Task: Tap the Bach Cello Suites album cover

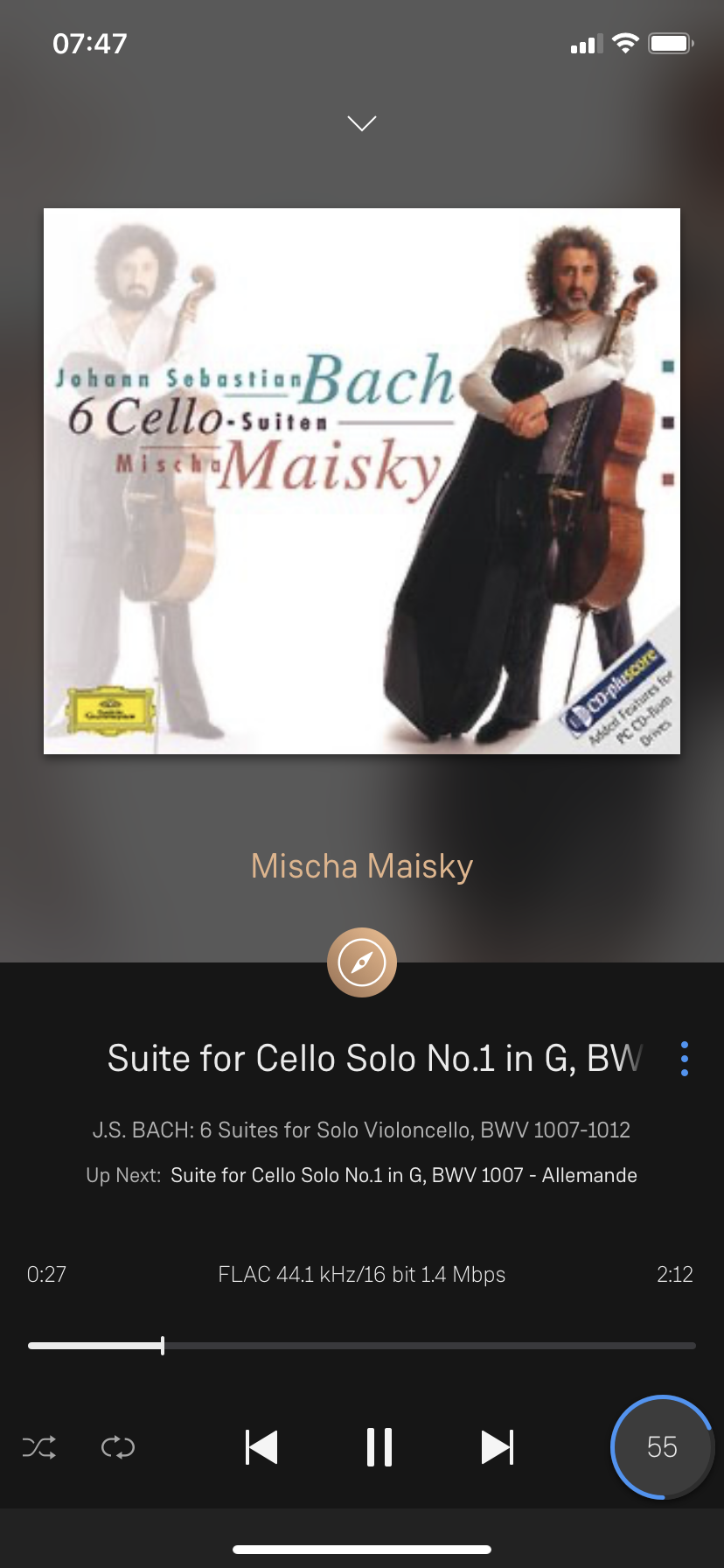Action: (362, 481)
